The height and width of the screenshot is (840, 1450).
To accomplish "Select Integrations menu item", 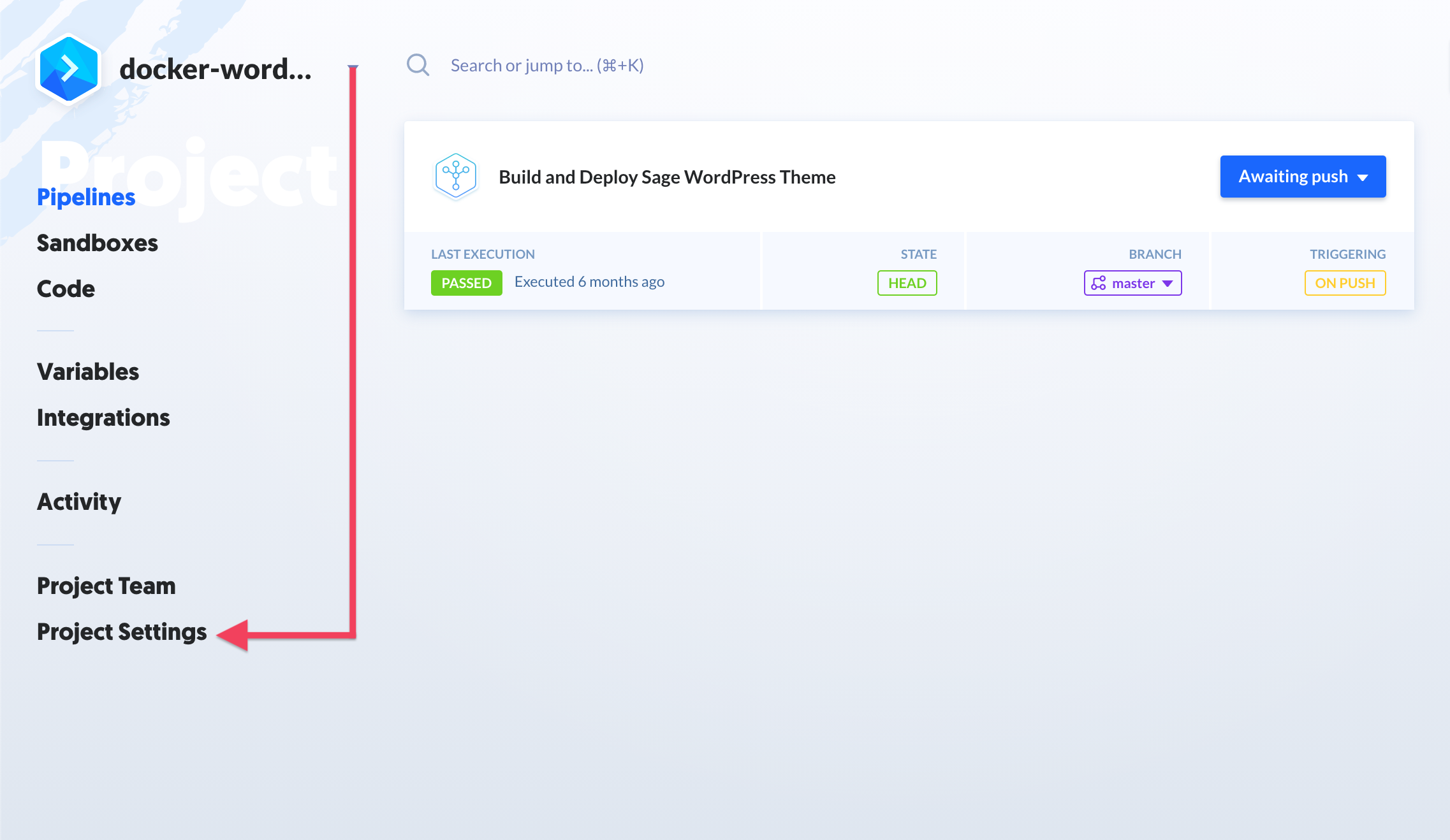I will [x=103, y=417].
